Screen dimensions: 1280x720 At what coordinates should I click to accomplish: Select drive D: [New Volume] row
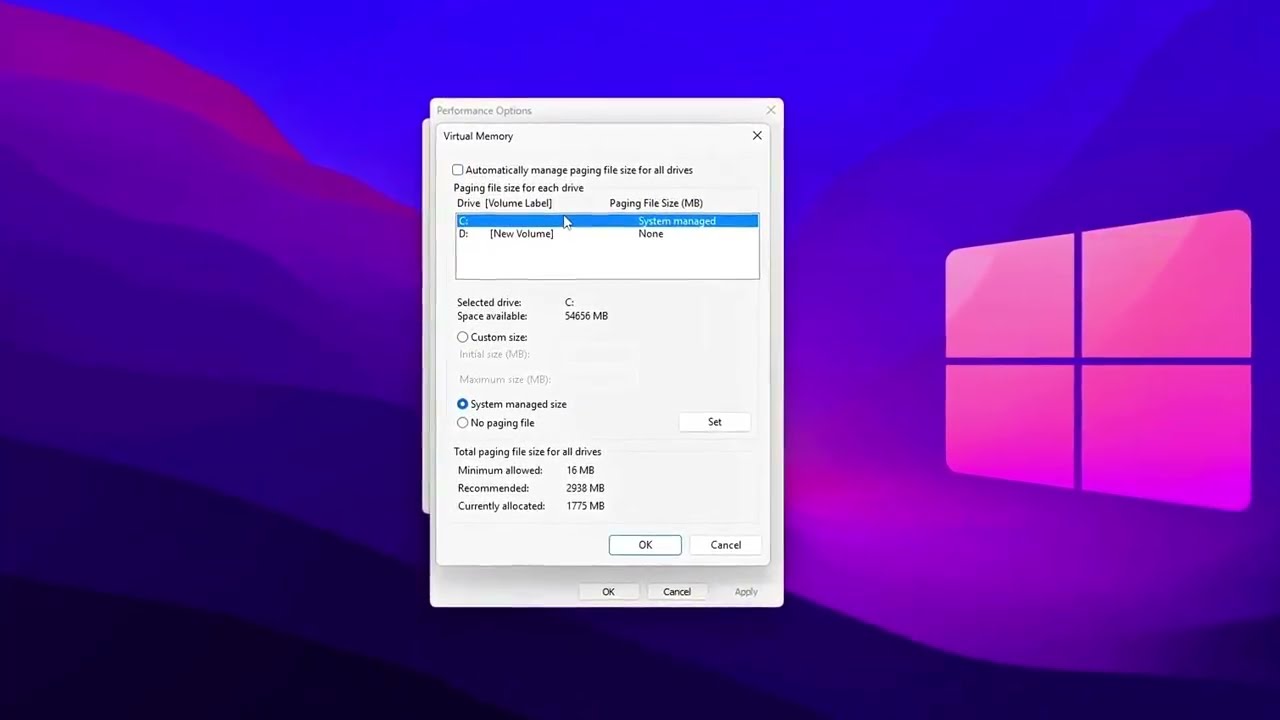click(607, 234)
